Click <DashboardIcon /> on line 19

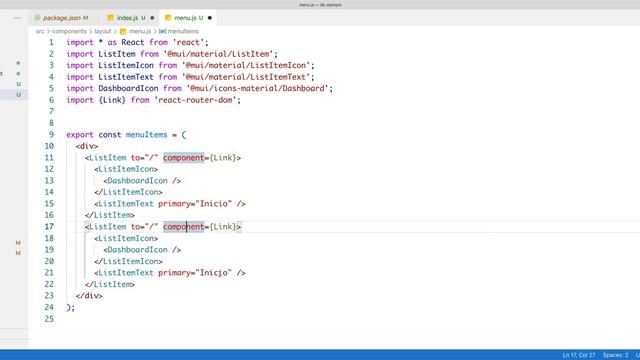click(x=142, y=250)
